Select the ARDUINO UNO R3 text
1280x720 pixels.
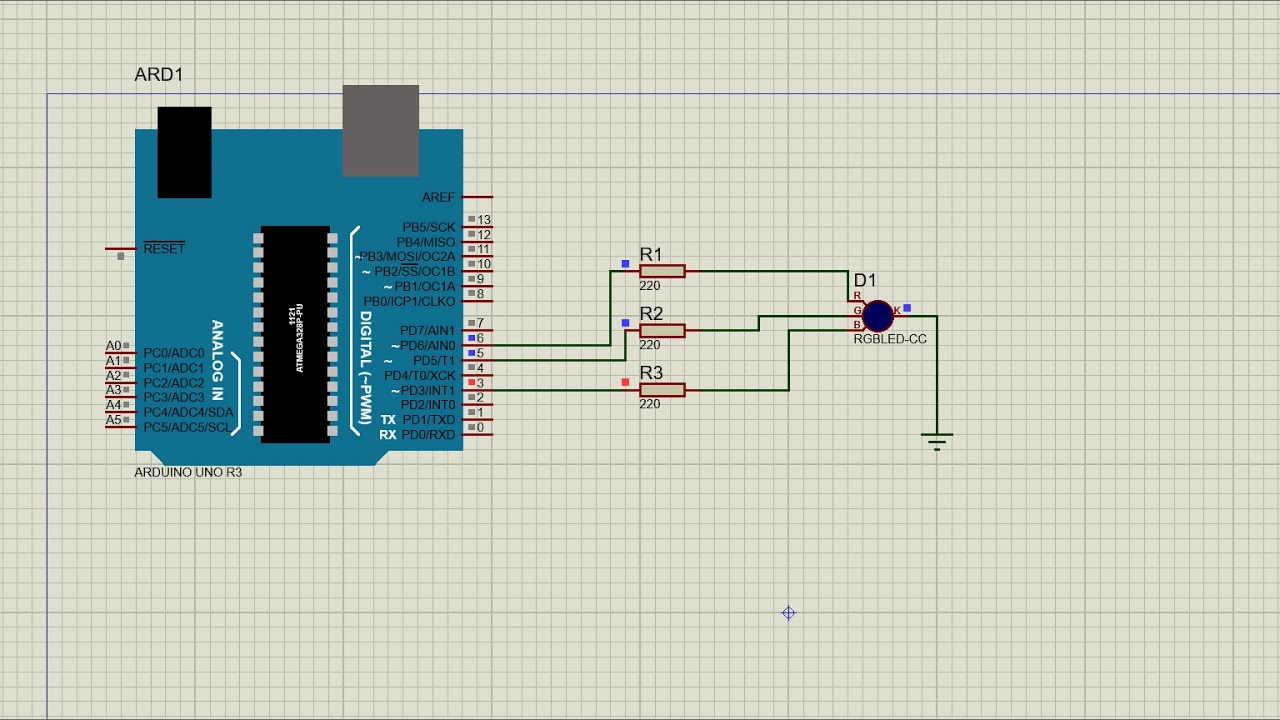click(x=188, y=472)
